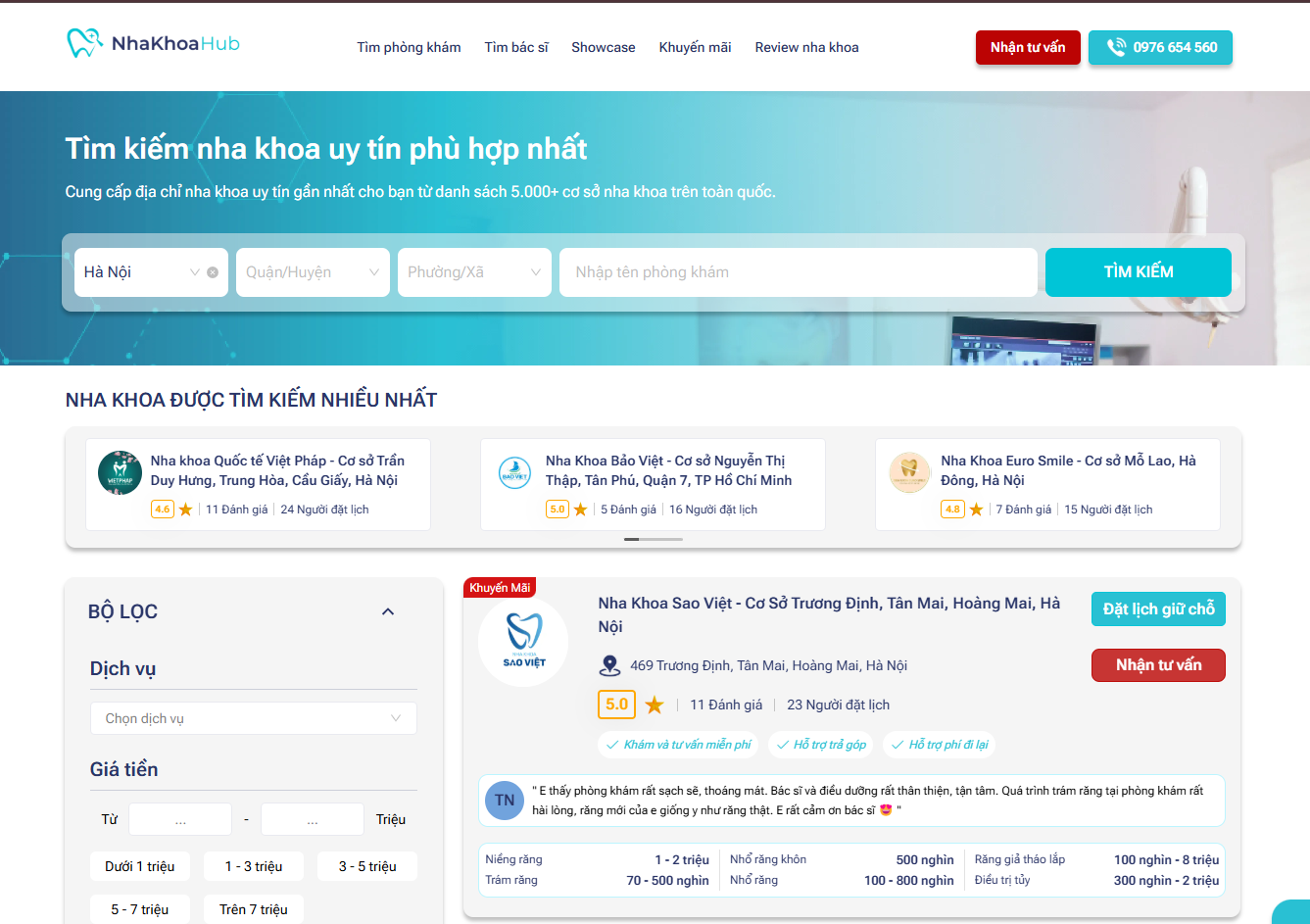The height and width of the screenshot is (924, 1310).
Task: Click the Sao Việt clinic logo
Action: pos(523,641)
